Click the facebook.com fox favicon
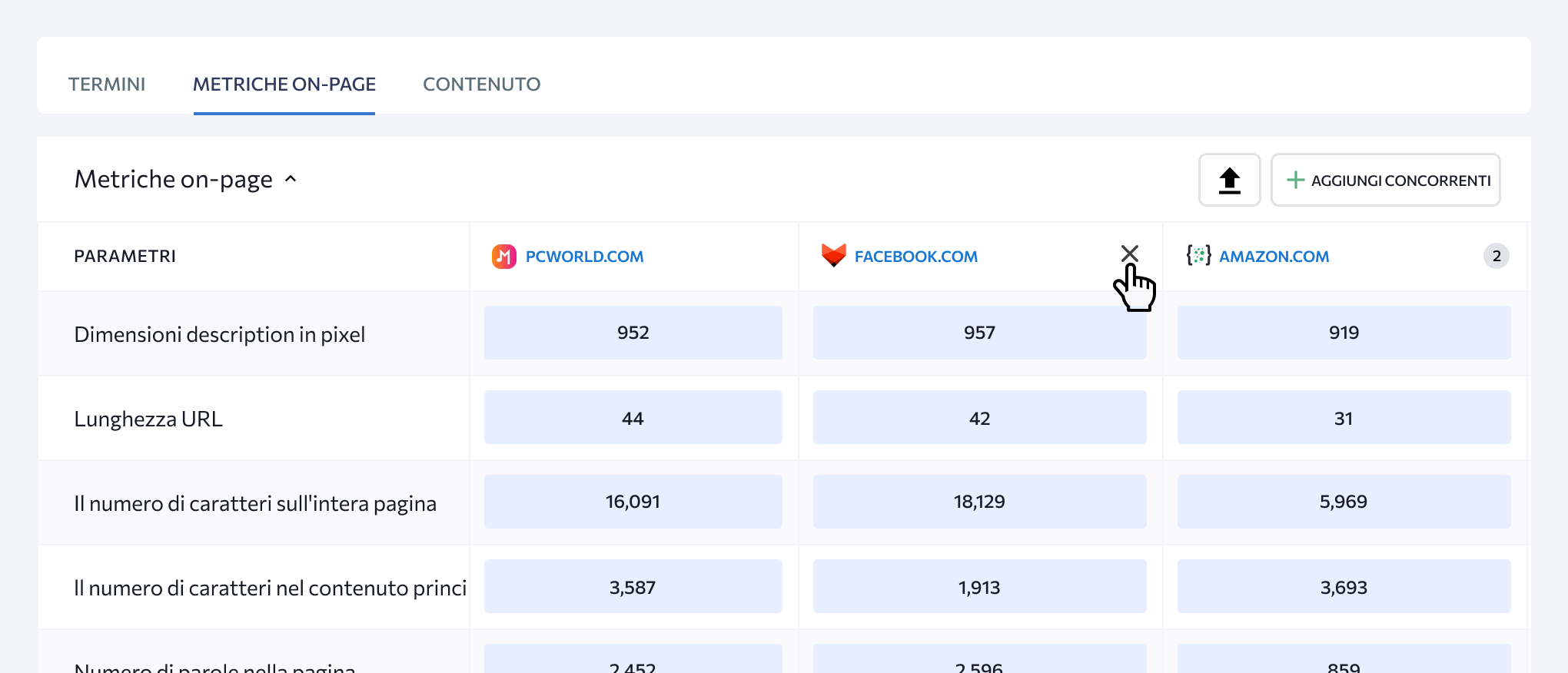The image size is (1568, 673). (833, 255)
